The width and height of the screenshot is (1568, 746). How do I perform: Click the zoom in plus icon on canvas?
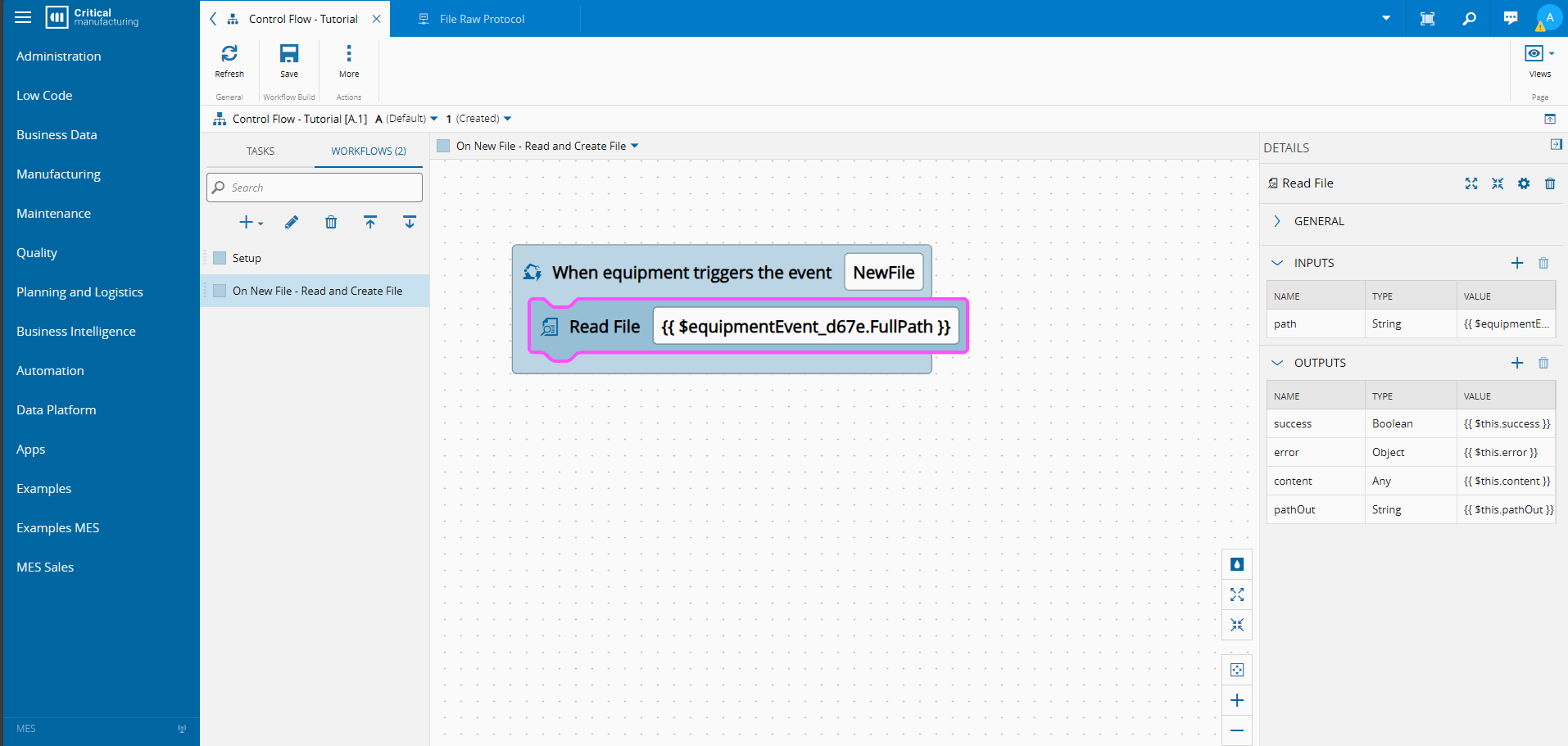click(x=1237, y=700)
